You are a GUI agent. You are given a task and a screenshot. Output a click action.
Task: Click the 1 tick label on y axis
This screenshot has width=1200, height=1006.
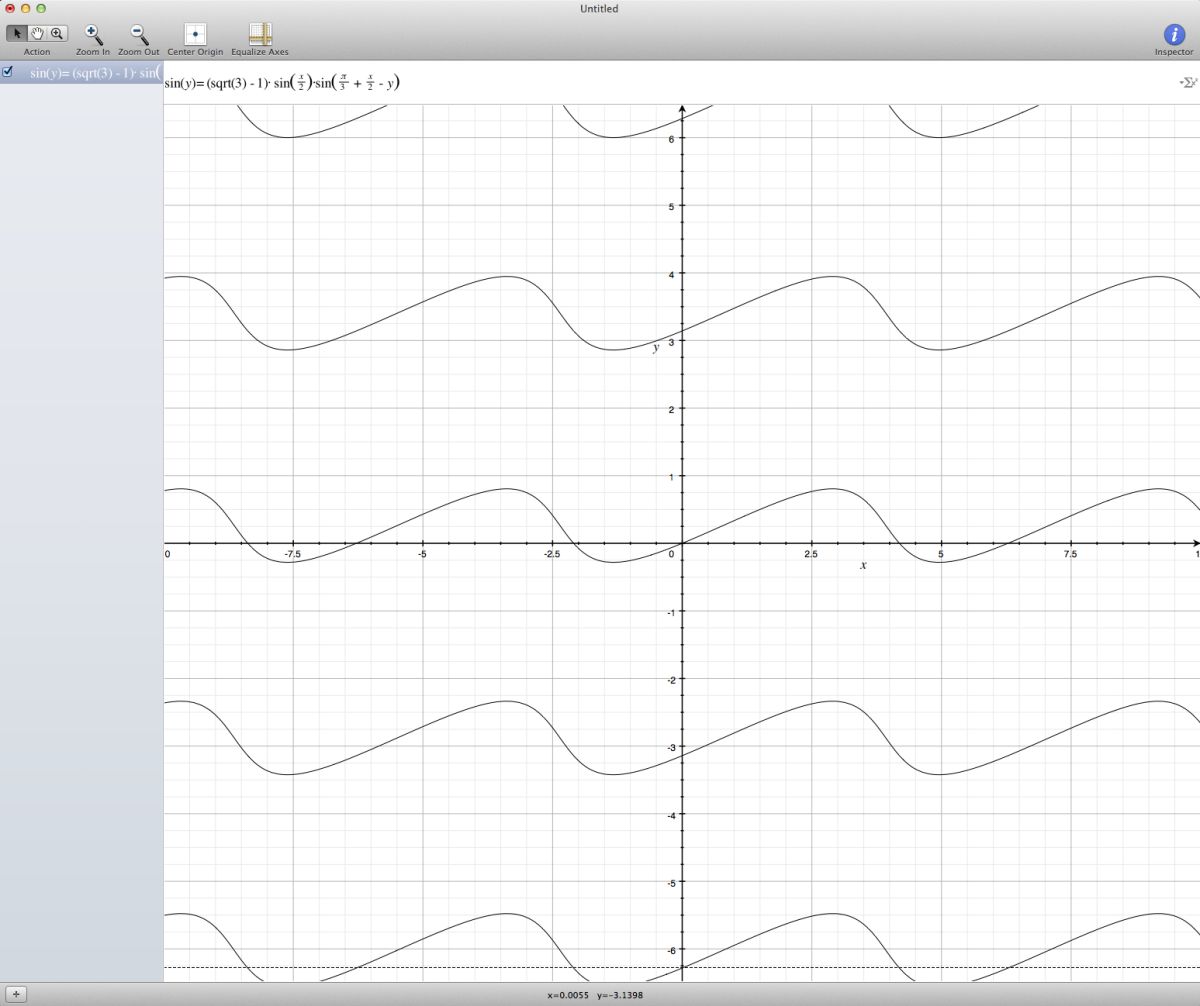coord(670,477)
